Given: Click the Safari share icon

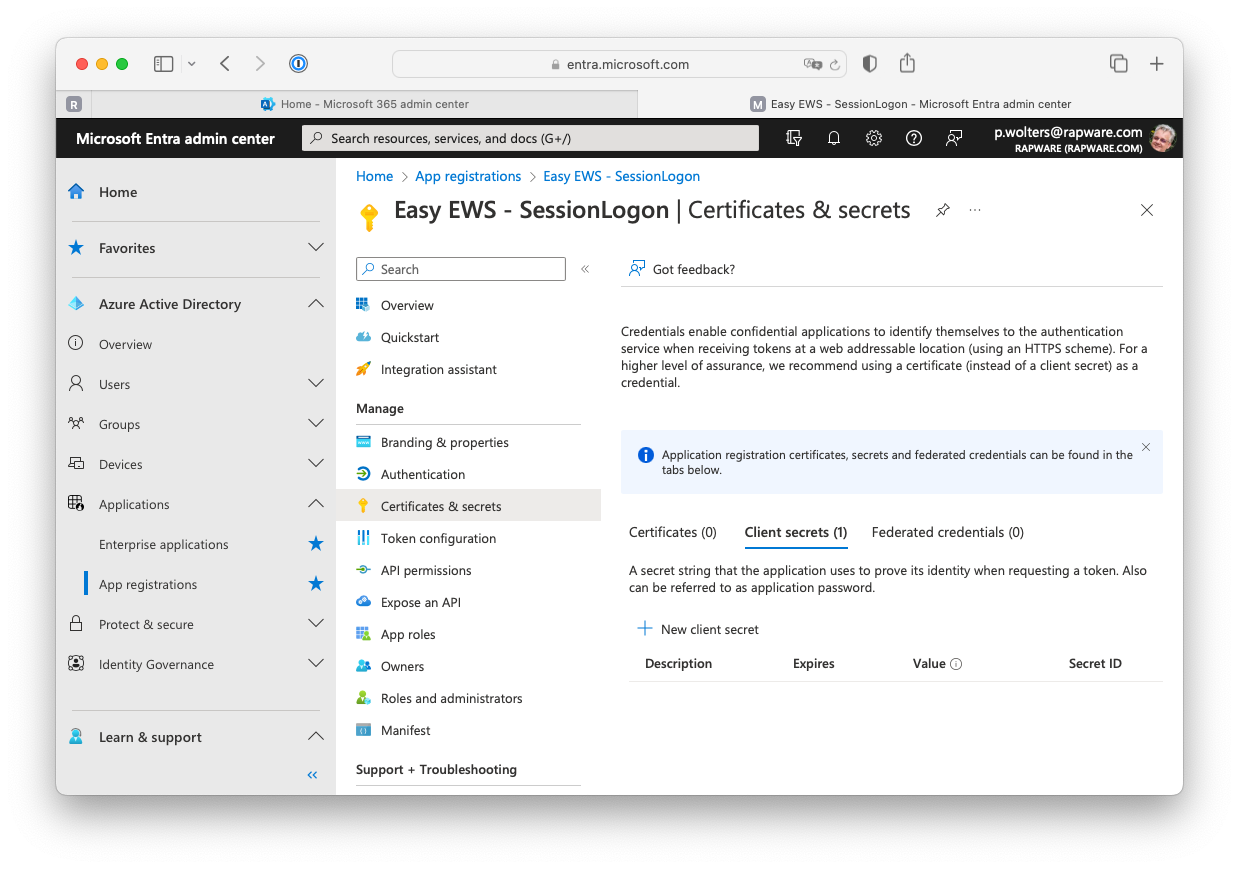Looking at the screenshot, I should (907, 63).
